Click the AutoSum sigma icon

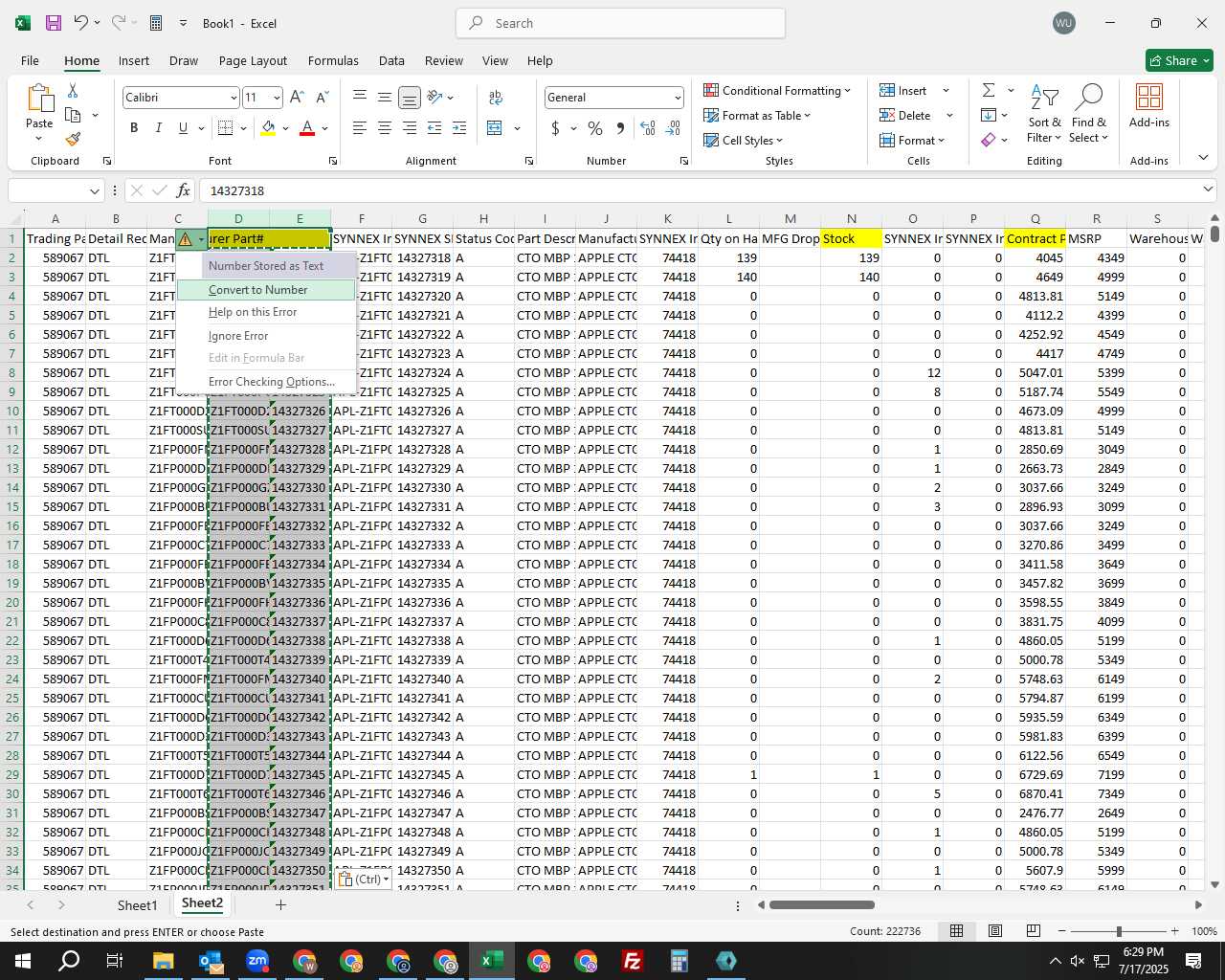(x=989, y=90)
